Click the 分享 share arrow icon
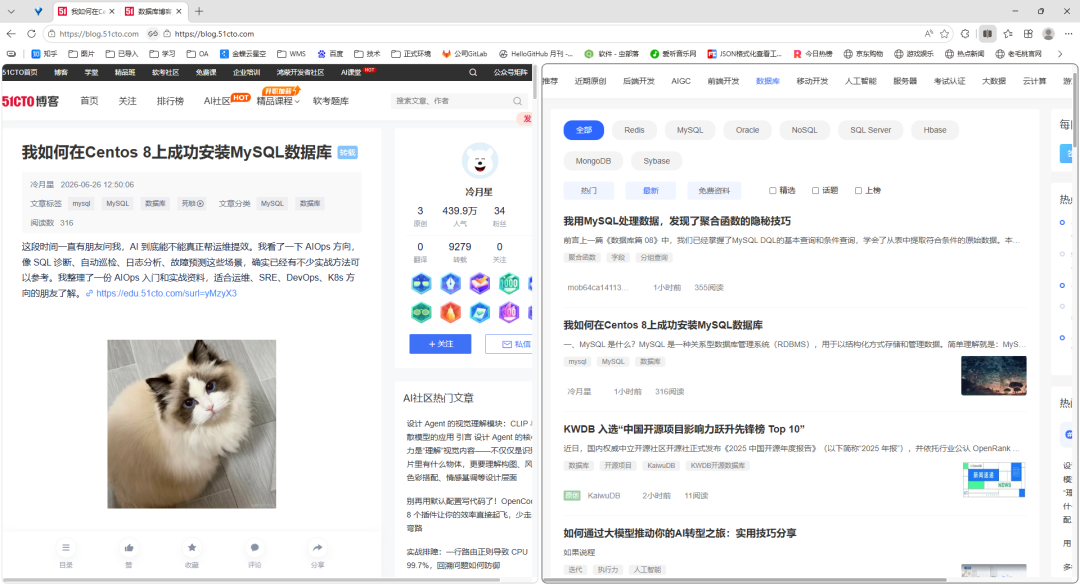 (318, 548)
